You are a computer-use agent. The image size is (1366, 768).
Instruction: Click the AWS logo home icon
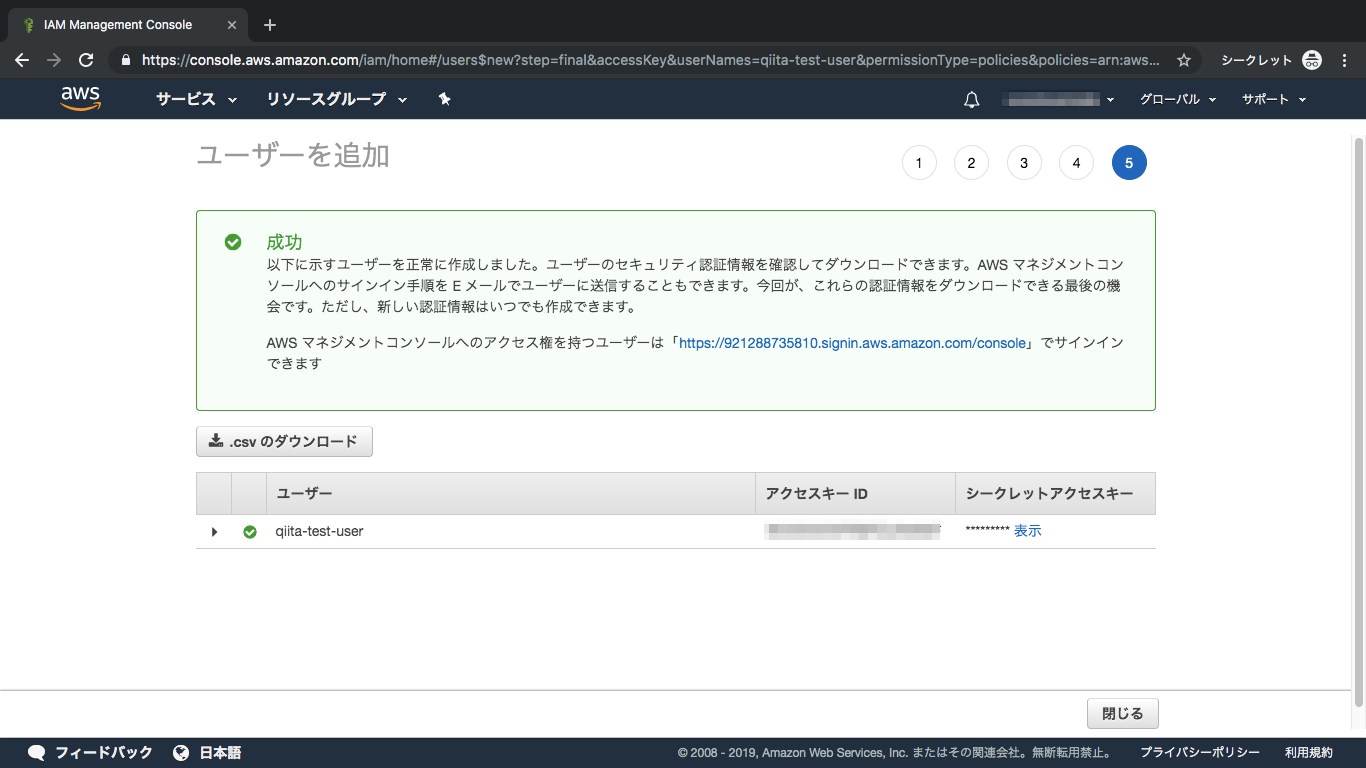(x=80, y=98)
